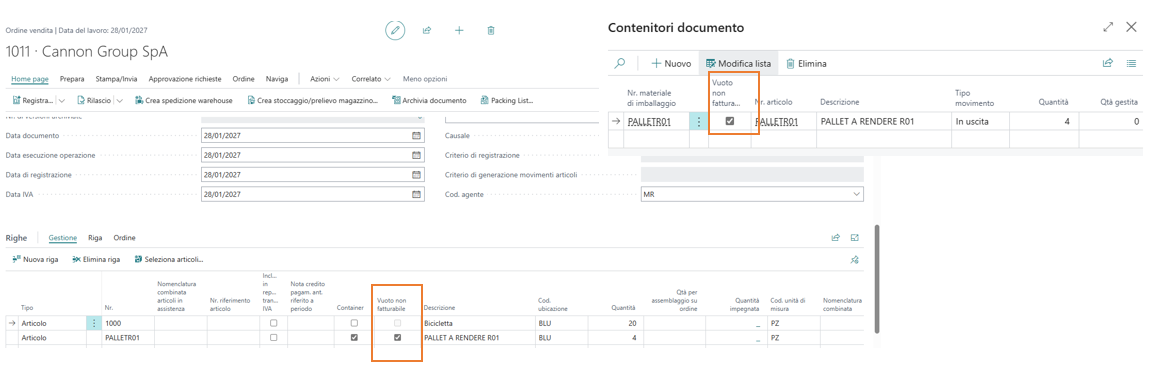Click the Registra action in the order ribbon

(33, 100)
